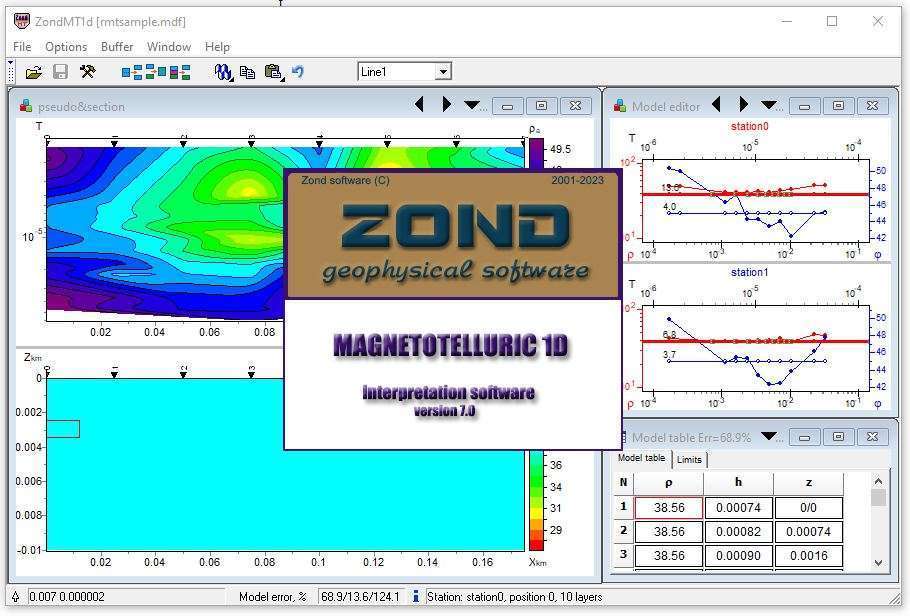The width and height of the screenshot is (910, 616).
Task: Undo with the blue arrow icon
Action: [x=298, y=72]
